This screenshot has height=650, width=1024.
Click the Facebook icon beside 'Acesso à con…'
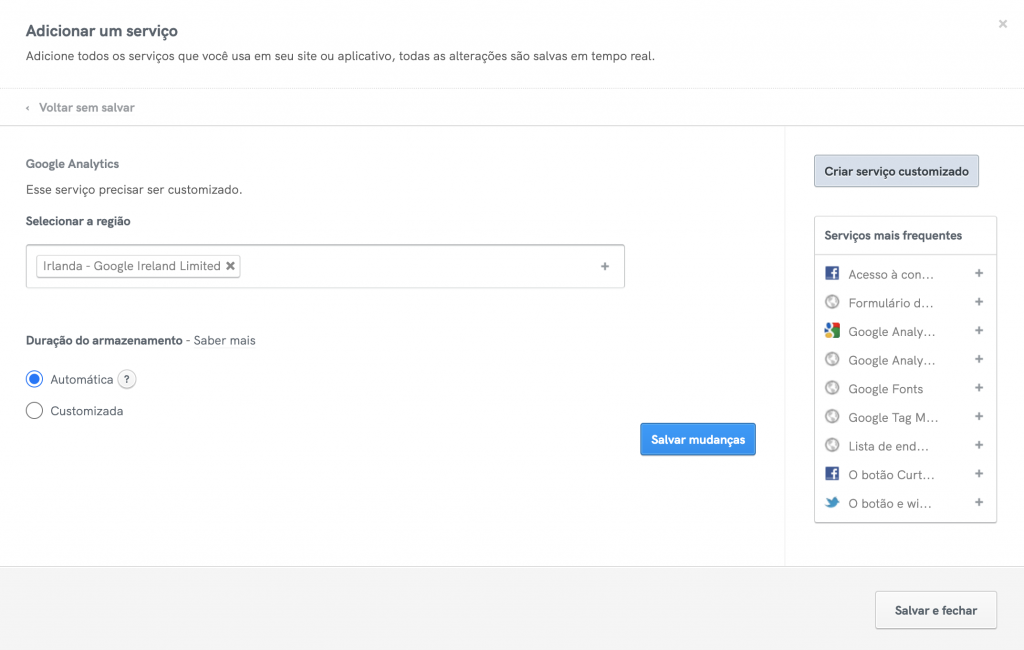coord(832,274)
